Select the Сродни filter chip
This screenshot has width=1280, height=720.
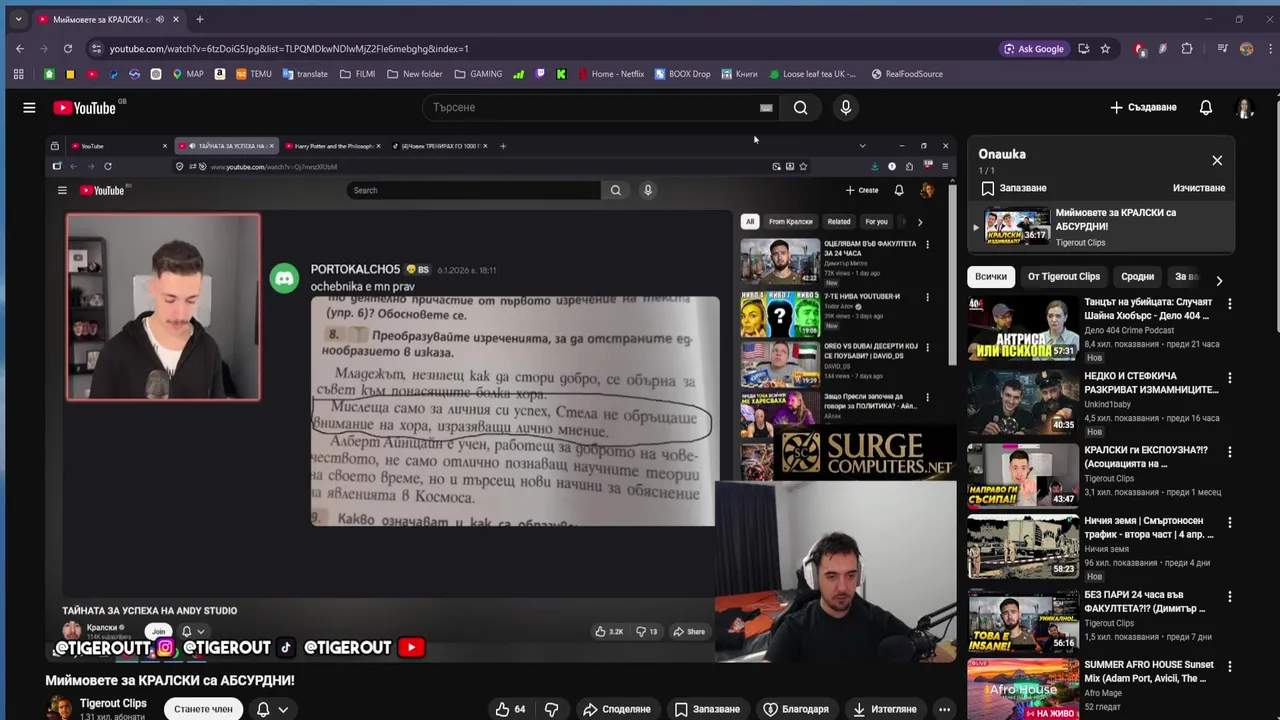tap(1137, 277)
